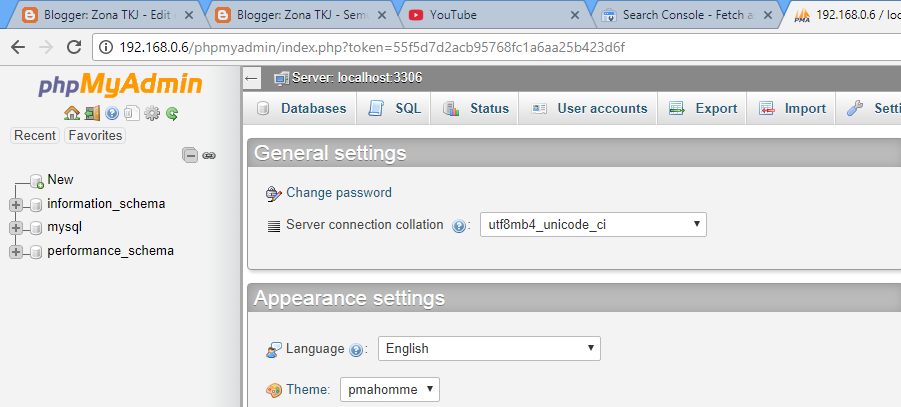
Task: Expand the information_schema database node
Action: [16, 204]
